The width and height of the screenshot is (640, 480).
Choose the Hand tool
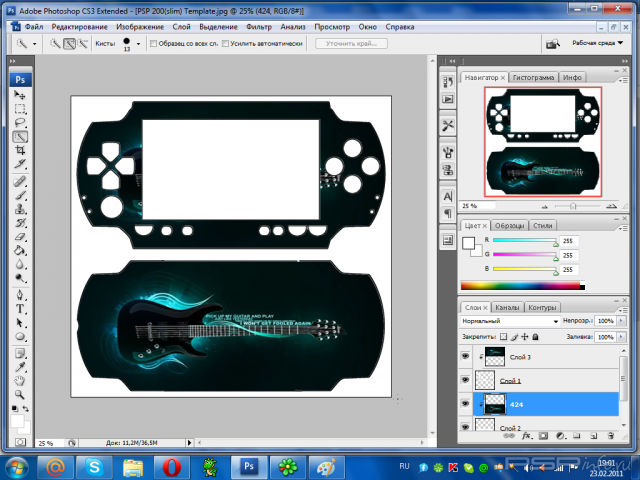(20, 381)
